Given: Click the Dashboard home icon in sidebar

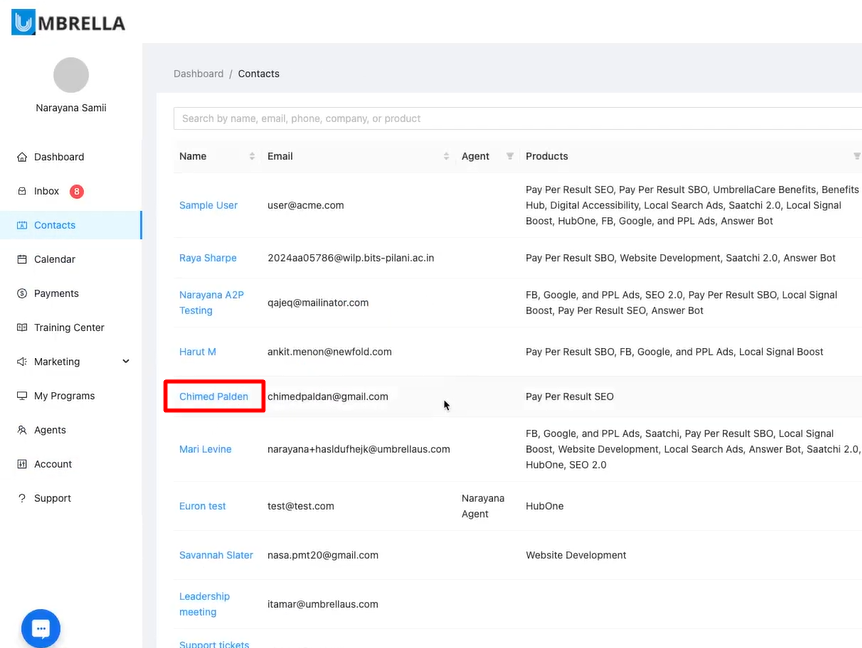Looking at the screenshot, I should pos(22,157).
